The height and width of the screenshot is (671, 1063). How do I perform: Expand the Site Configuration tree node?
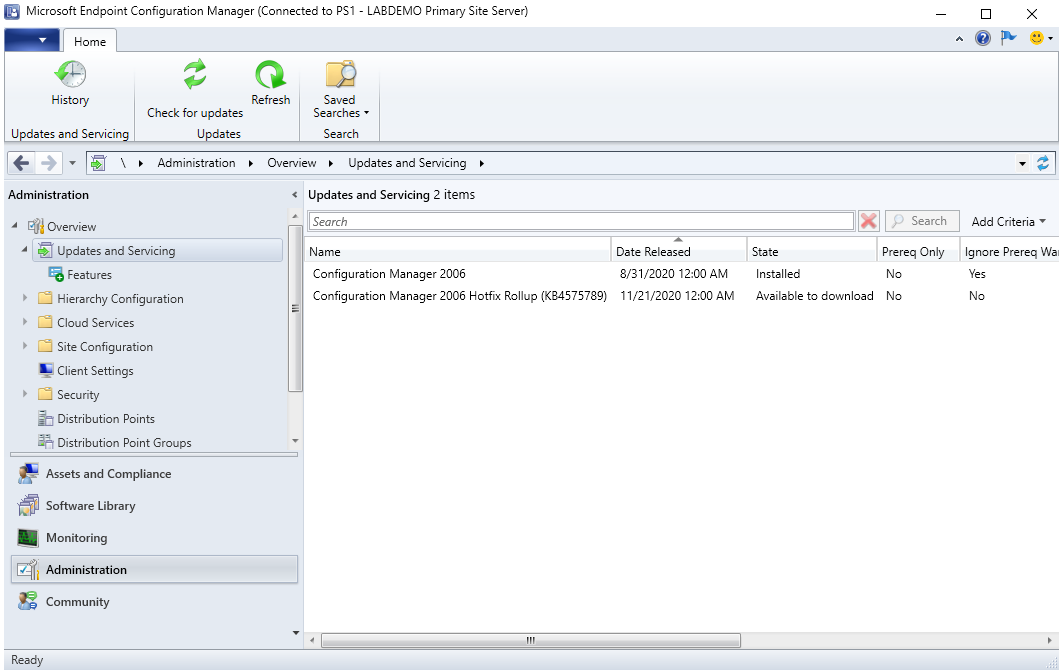26,347
